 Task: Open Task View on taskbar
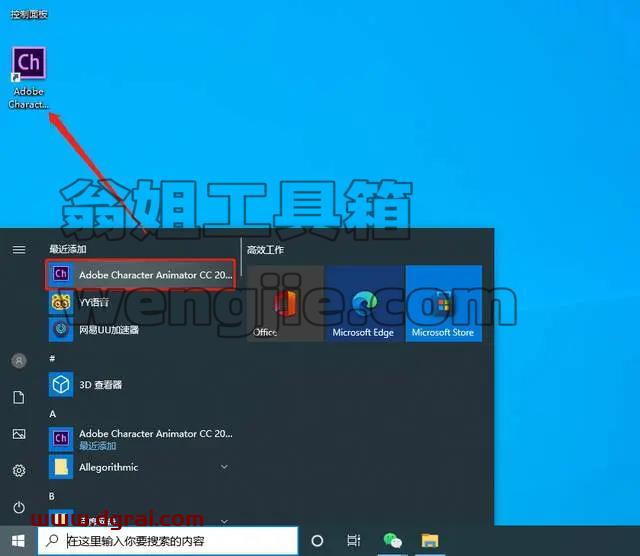click(x=353, y=541)
